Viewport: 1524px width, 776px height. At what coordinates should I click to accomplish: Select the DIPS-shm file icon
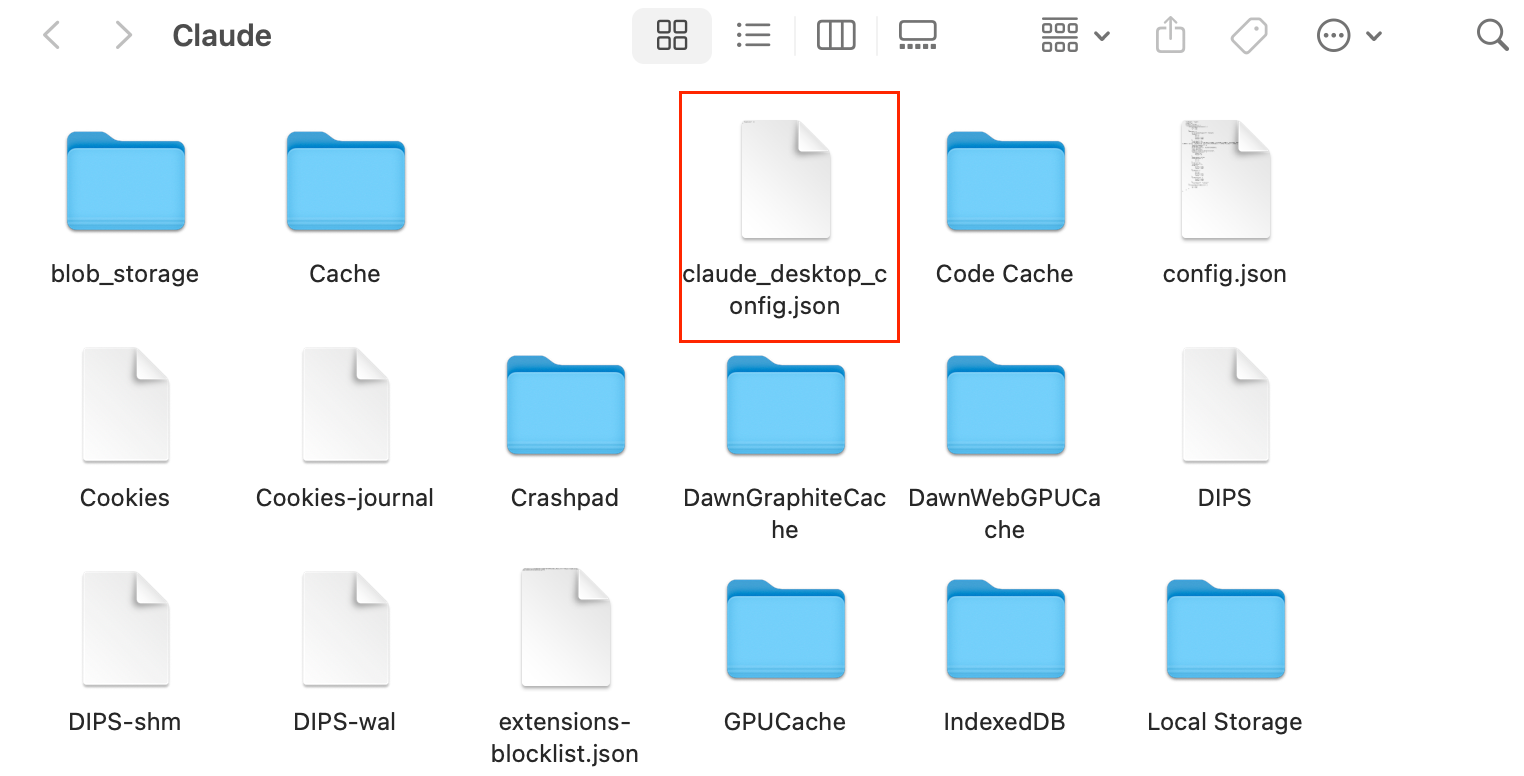click(x=125, y=628)
